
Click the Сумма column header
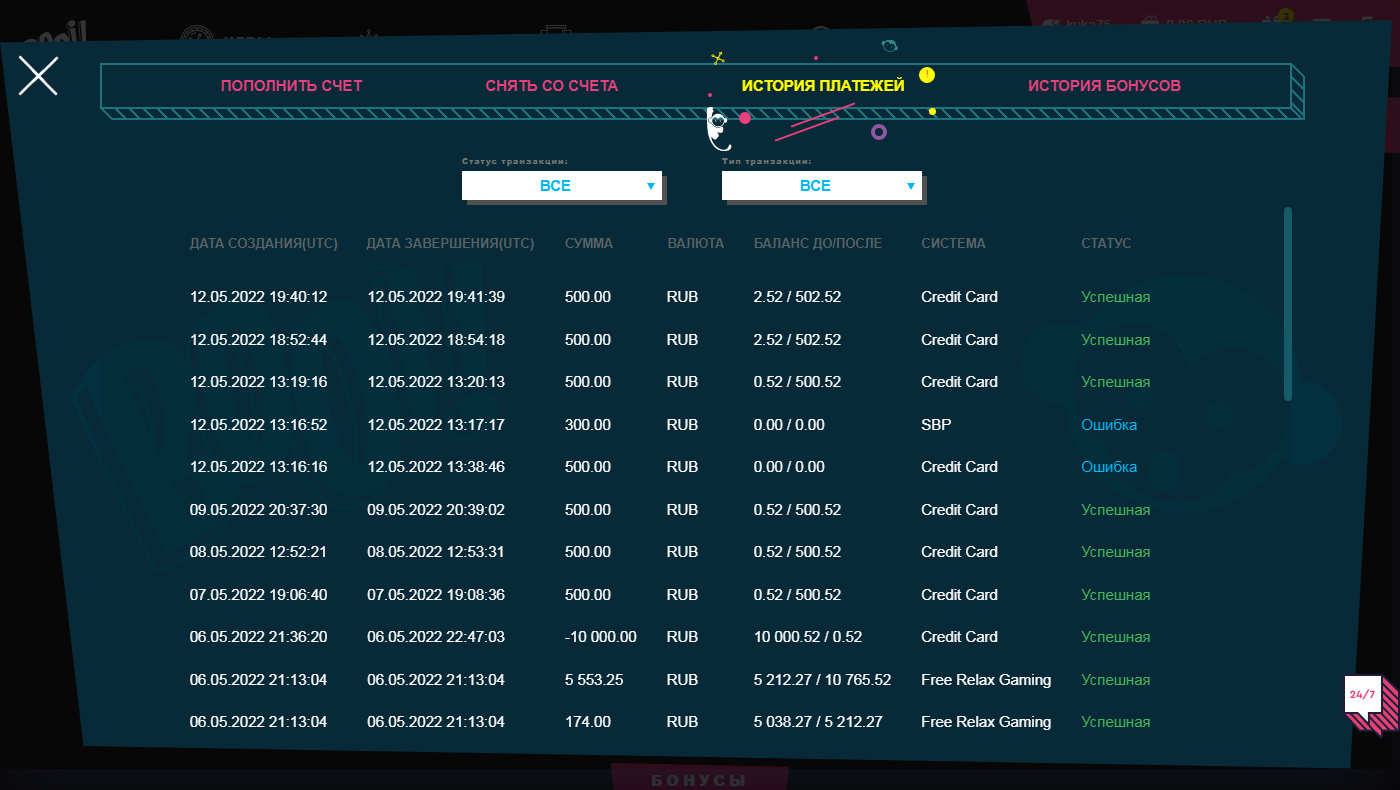click(x=588, y=244)
